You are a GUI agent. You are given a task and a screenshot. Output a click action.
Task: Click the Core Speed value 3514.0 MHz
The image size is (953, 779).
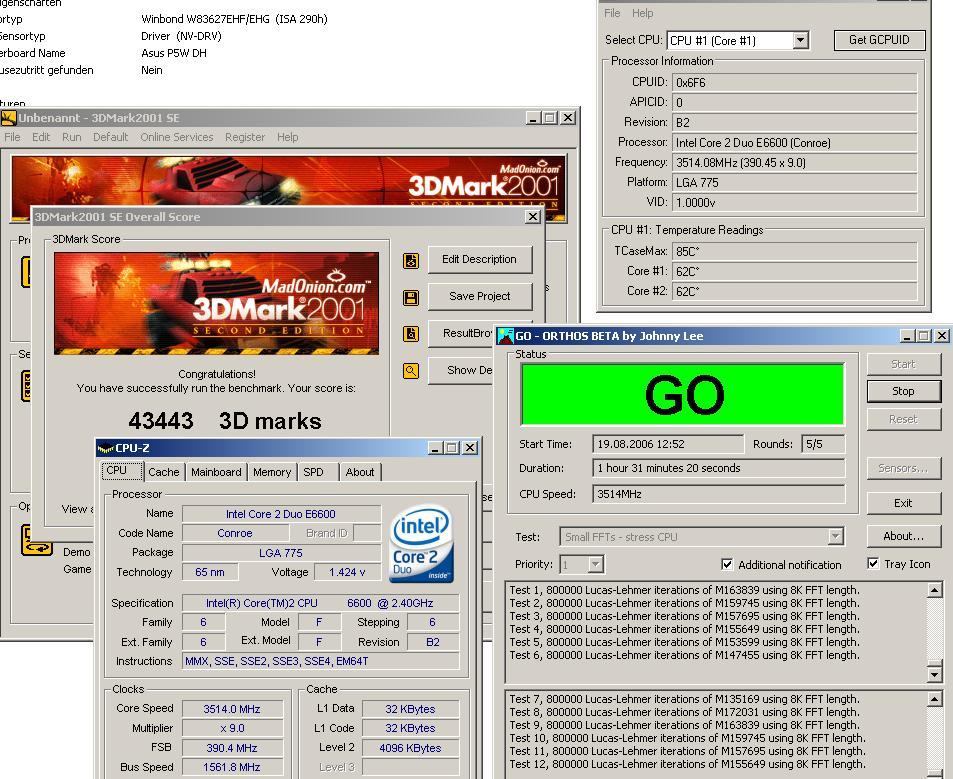pyautogui.click(x=232, y=709)
